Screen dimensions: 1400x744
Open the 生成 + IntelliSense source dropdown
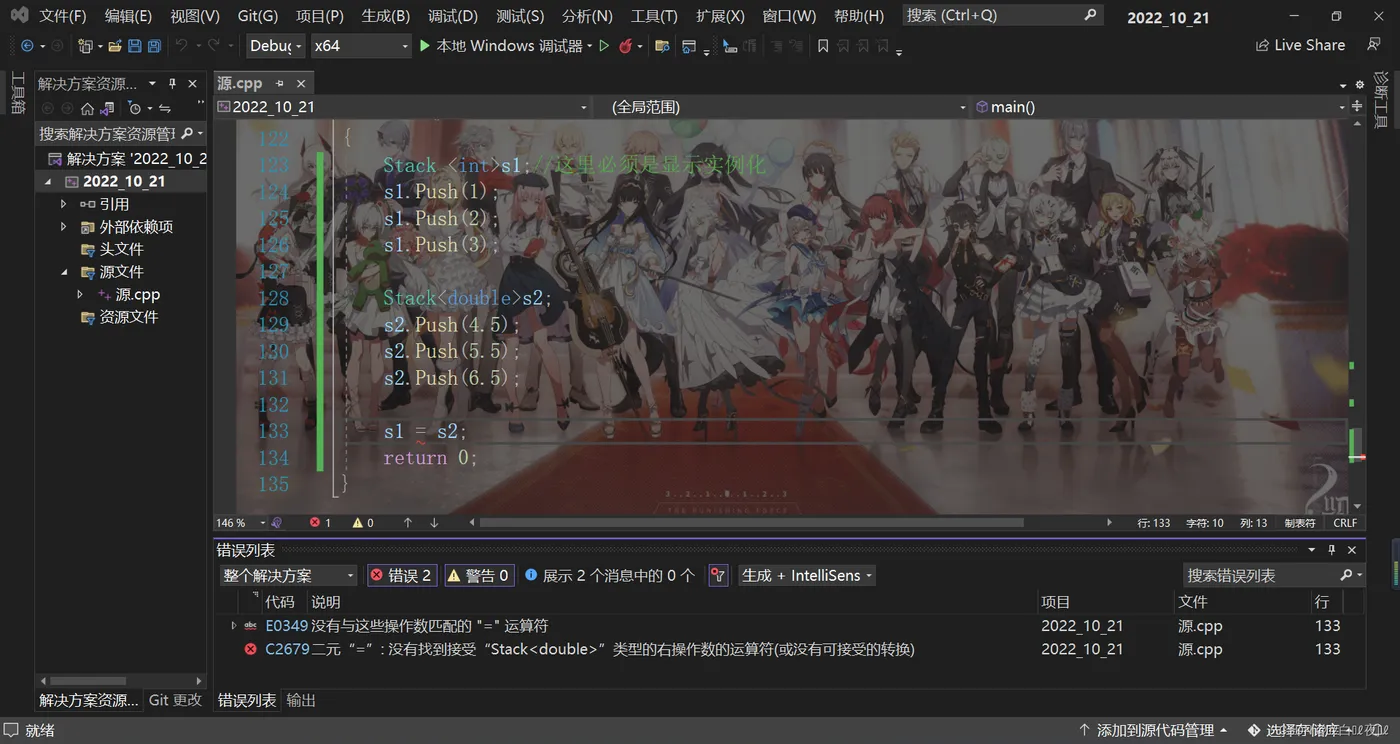(x=806, y=576)
